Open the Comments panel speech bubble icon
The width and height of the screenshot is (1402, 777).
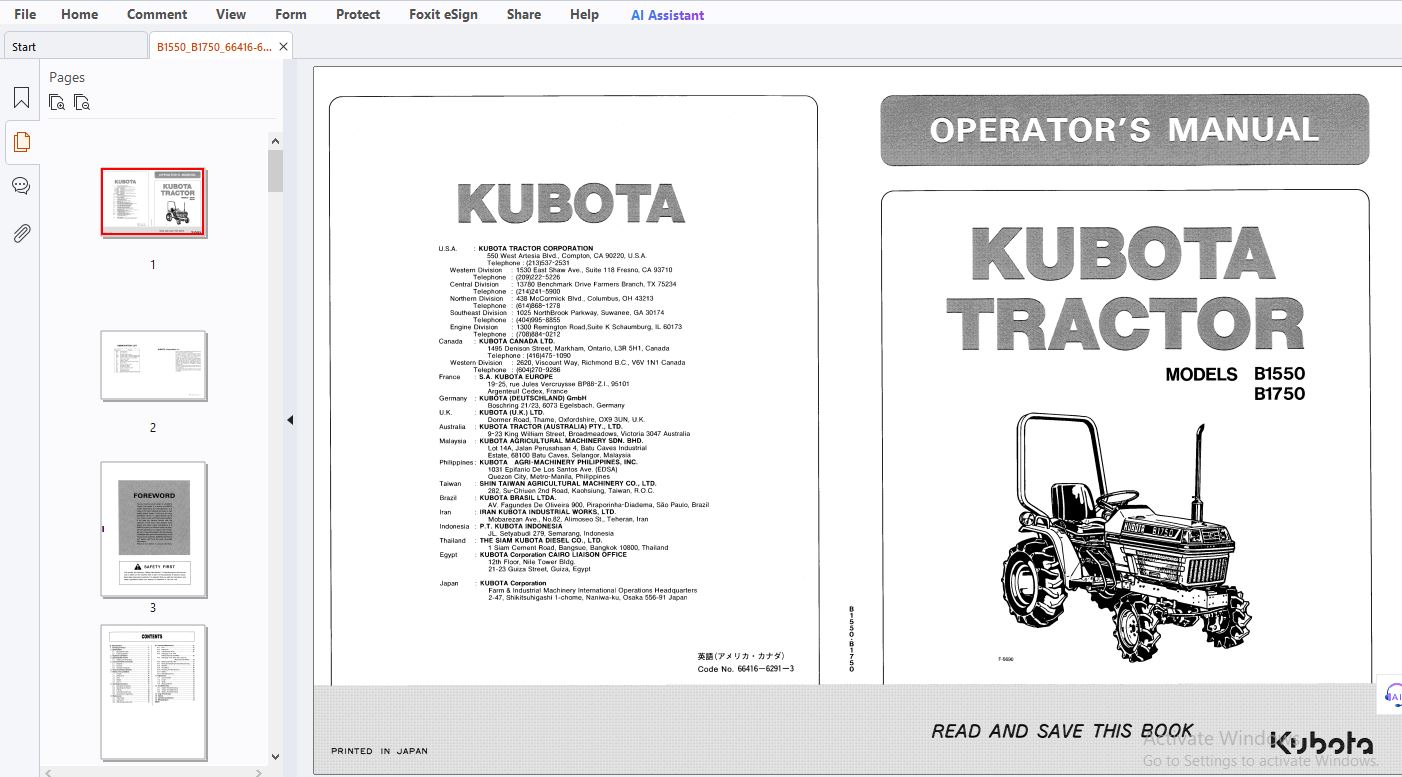pyautogui.click(x=21, y=186)
